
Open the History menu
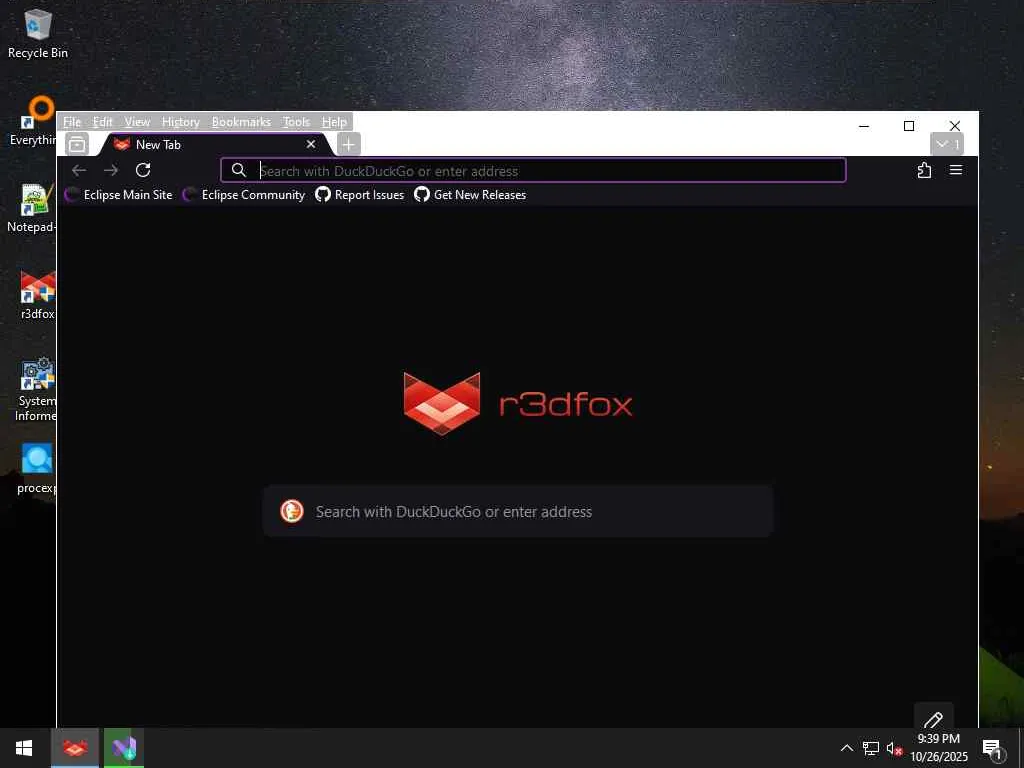181,122
